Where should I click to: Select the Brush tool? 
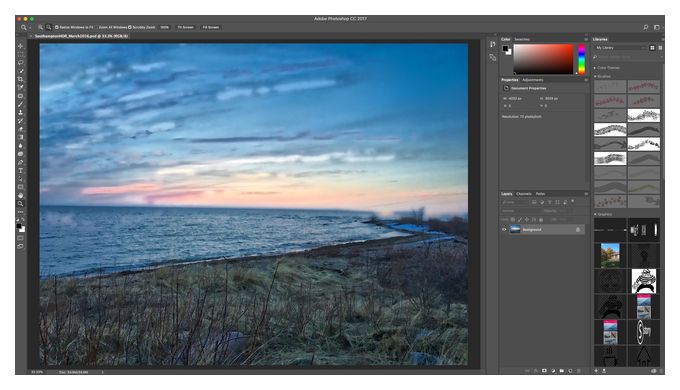[20, 104]
